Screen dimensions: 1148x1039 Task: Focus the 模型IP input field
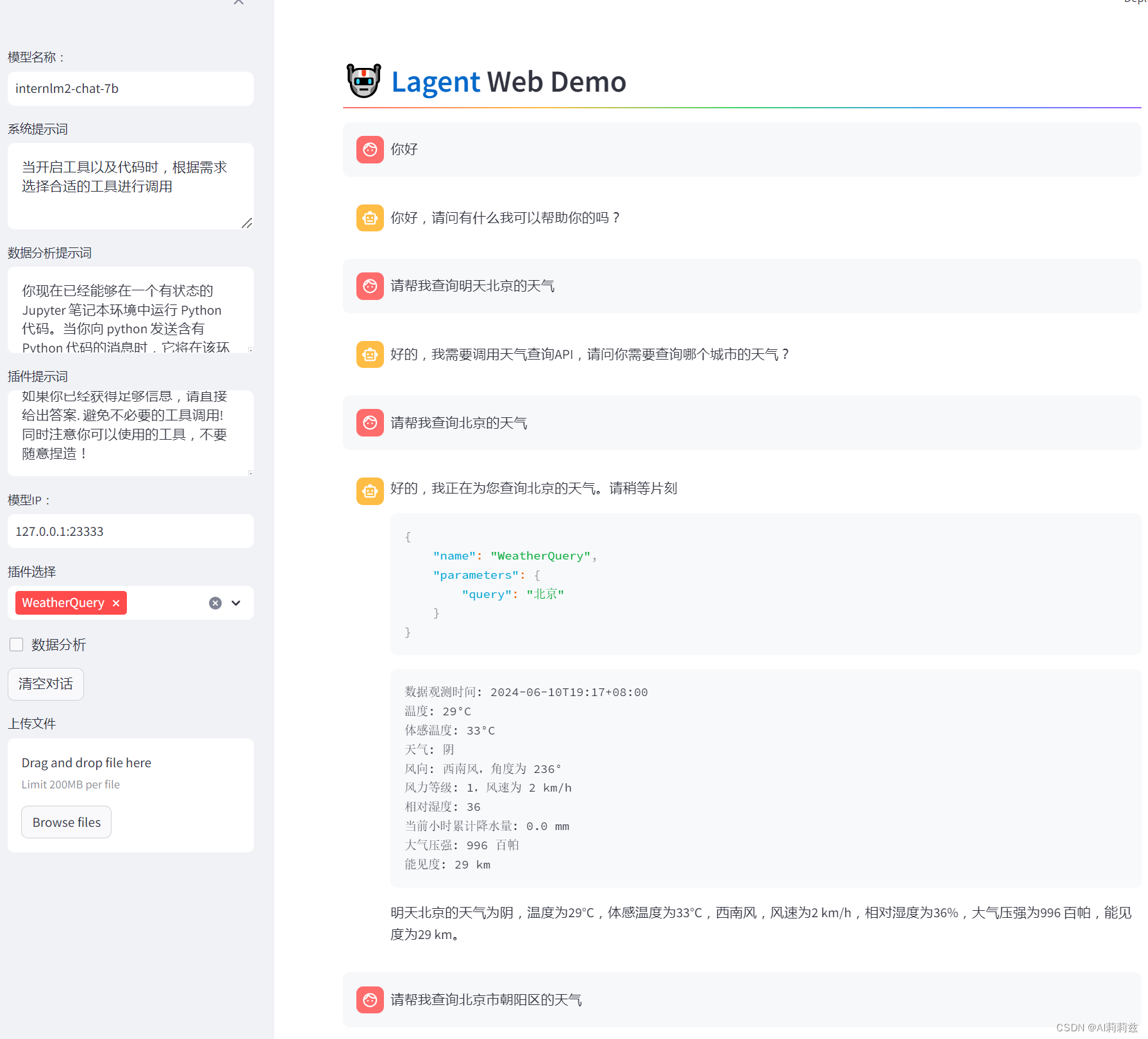coord(131,531)
